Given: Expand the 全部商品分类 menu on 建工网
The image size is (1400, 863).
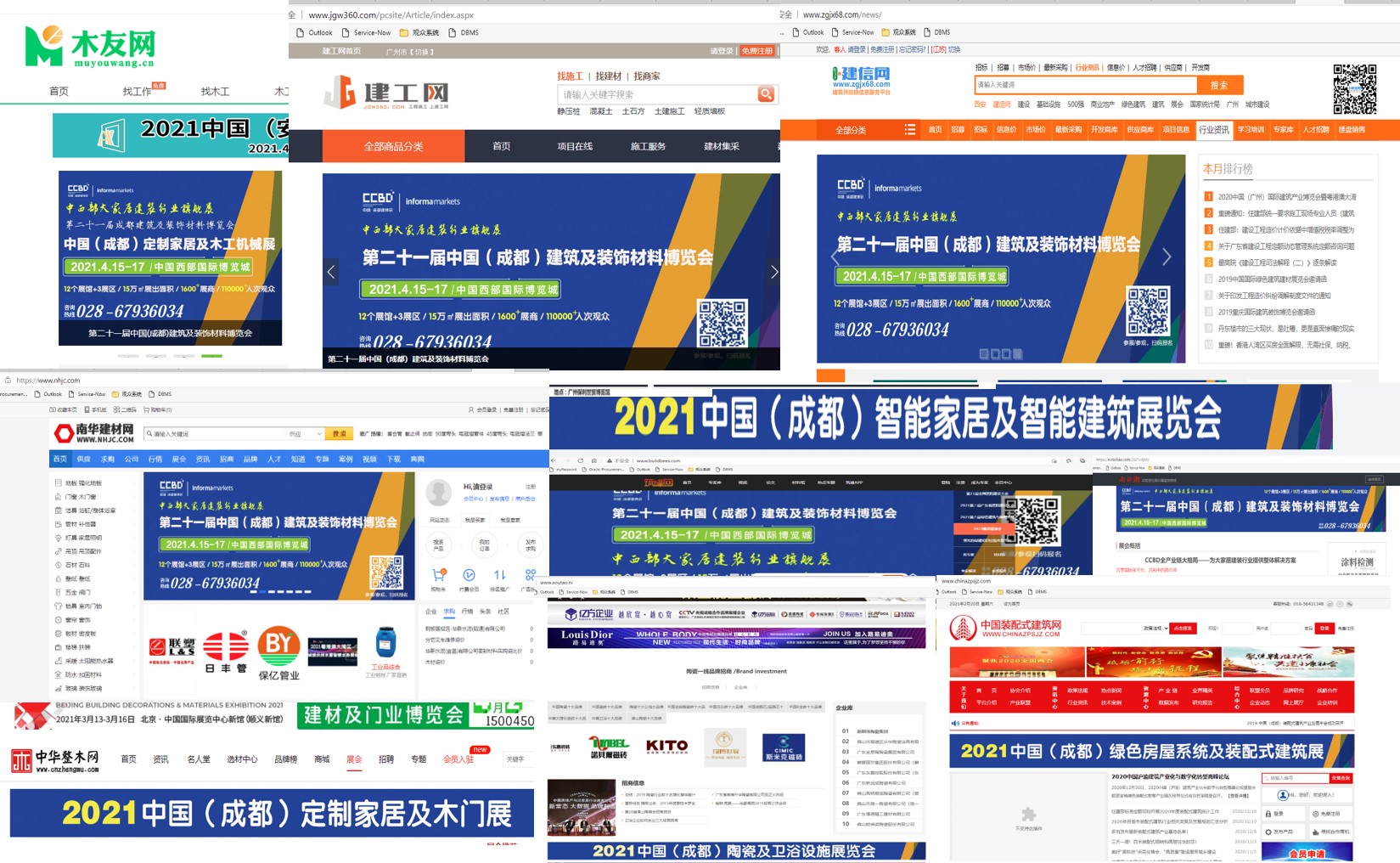Looking at the screenshot, I should point(393,146).
